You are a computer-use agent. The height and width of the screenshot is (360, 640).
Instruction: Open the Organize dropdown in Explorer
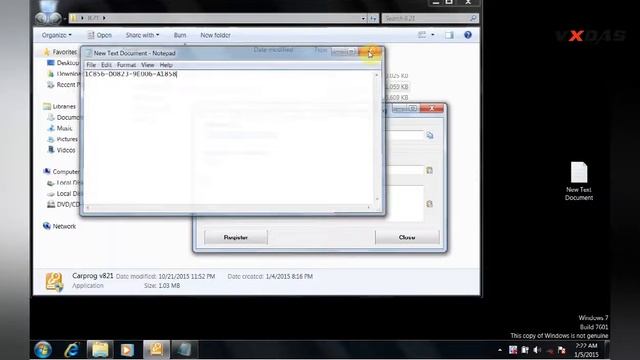coord(57,35)
